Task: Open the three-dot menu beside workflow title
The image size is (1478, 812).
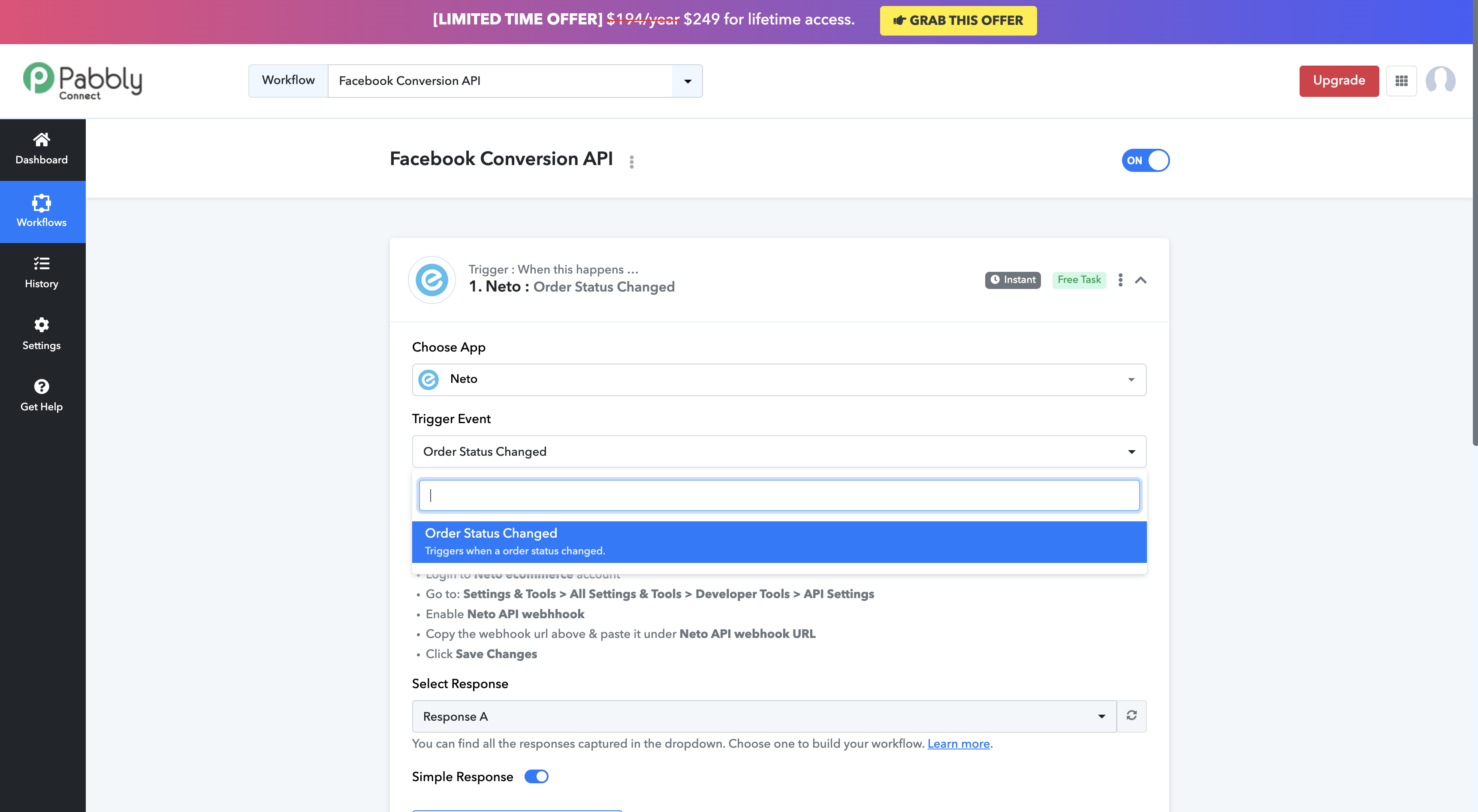Action: point(632,162)
